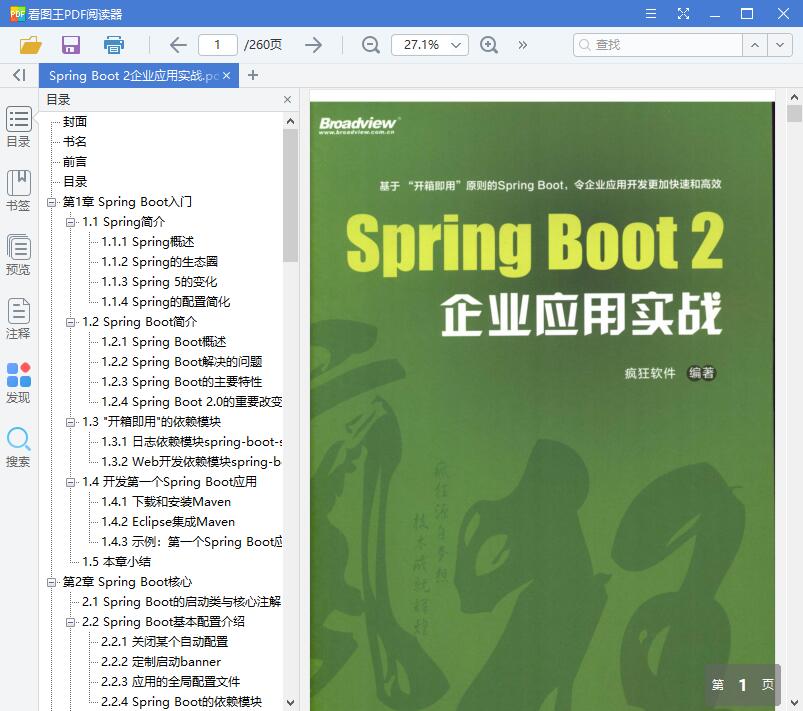This screenshot has width=803, height=711.
Task: Save the document with the floppy icon
Action: click(x=71, y=45)
